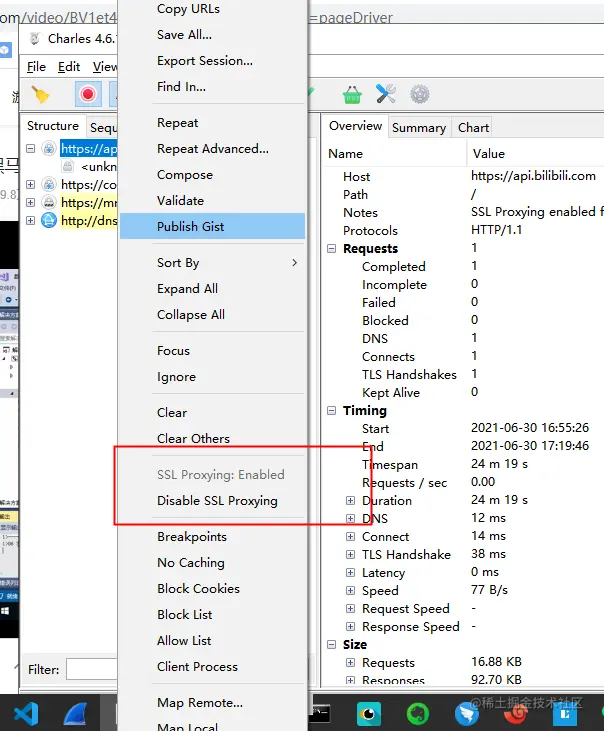
Task: Switch to the Structure tab
Action: [53, 126]
